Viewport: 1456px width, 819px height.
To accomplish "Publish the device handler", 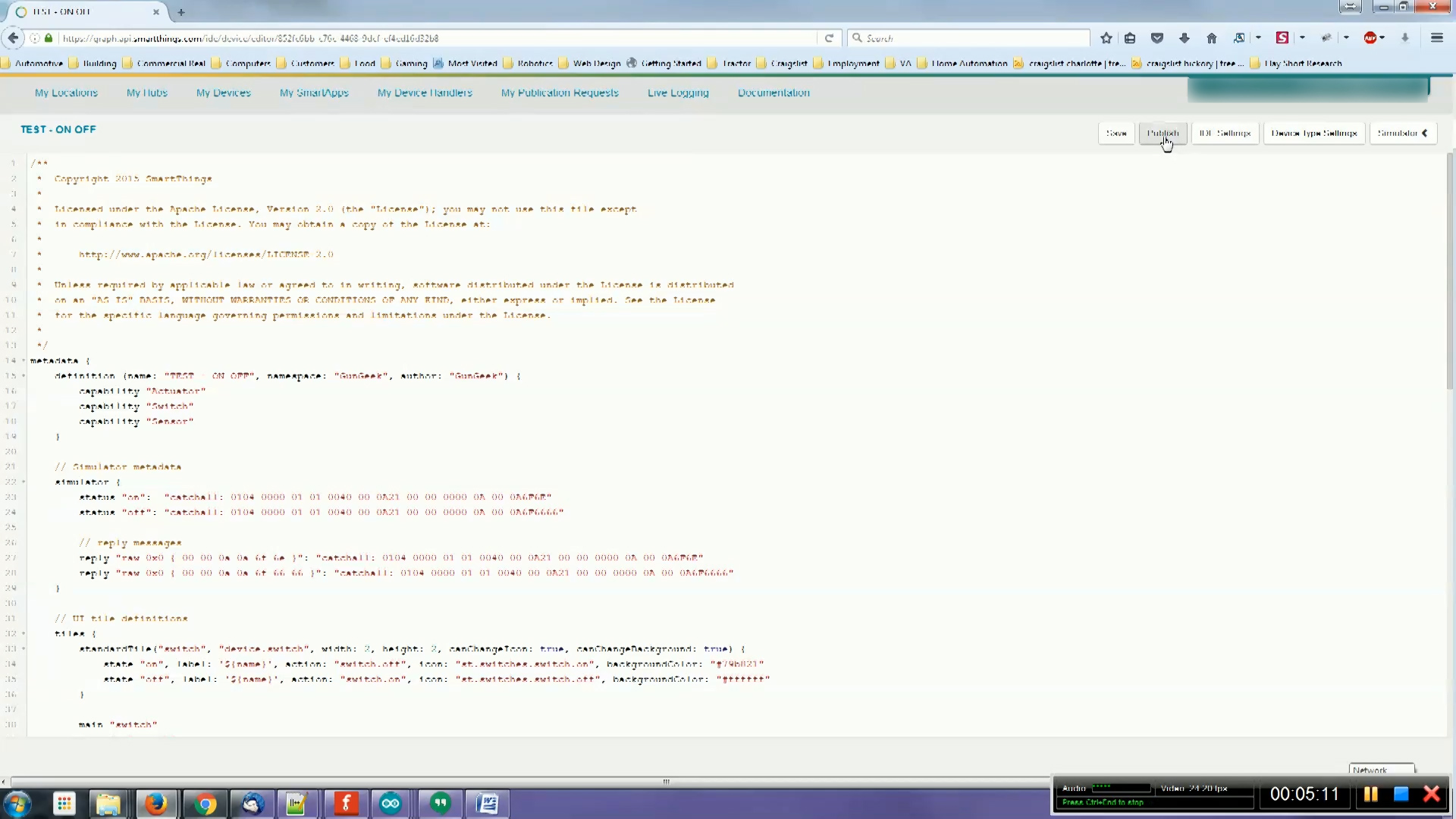I will pos(1163,133).
